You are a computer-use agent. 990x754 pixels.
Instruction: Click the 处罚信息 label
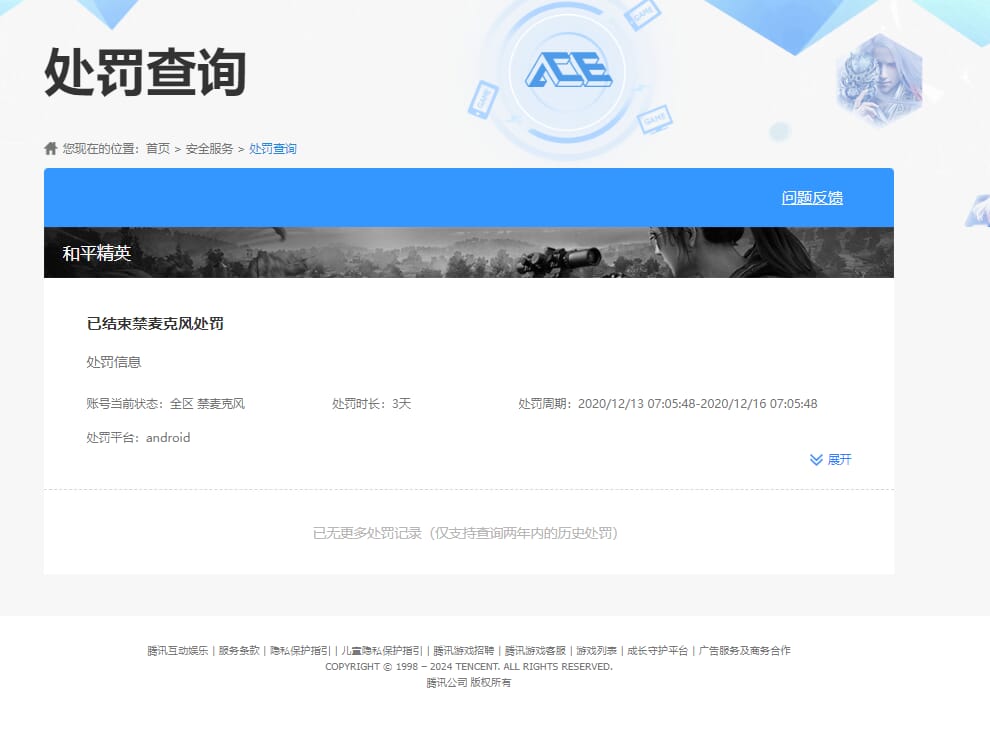tap(114, 362)
